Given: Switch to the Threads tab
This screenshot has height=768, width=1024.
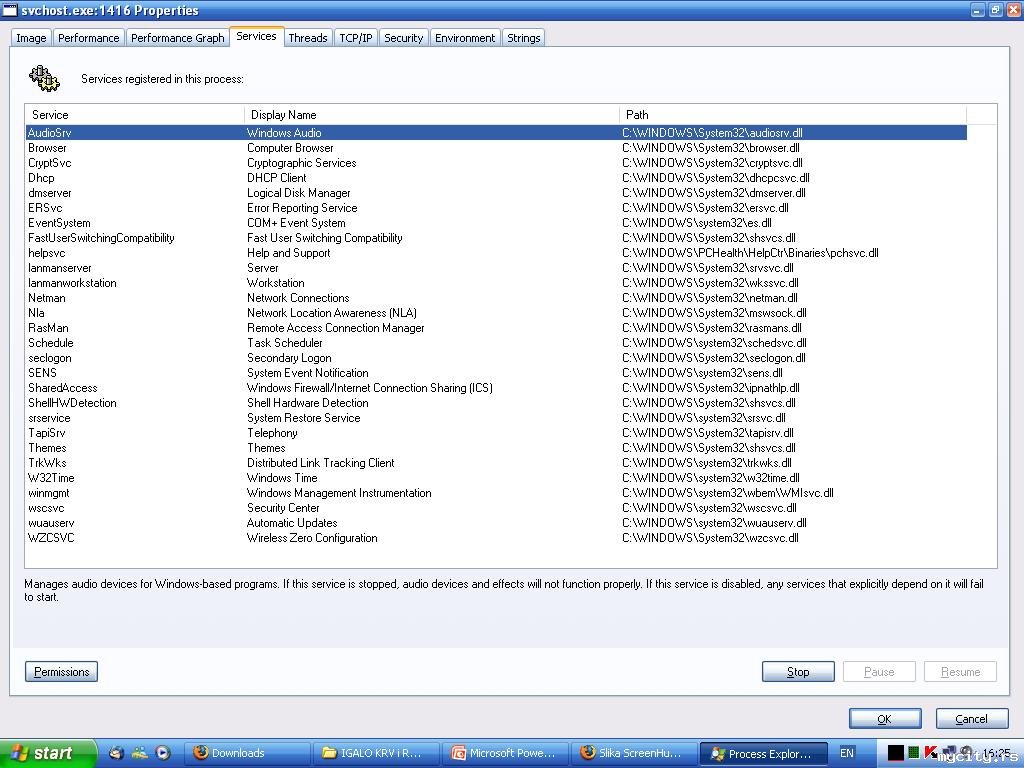Looking at the screenshot, I should tap(308, 38).
